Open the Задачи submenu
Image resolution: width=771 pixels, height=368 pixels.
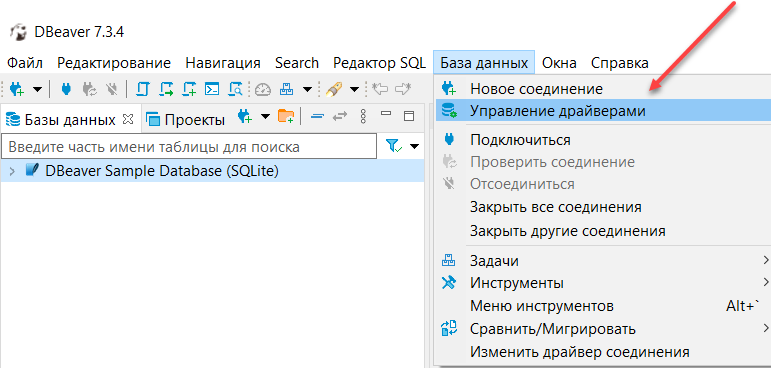[x=602, y=261]
